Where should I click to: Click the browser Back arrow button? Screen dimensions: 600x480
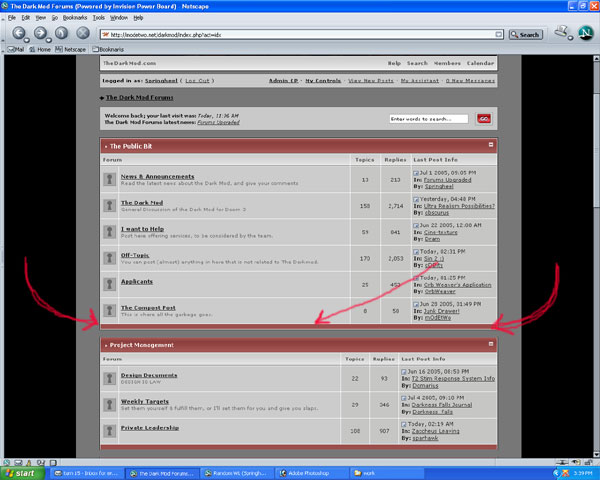point(19,33)
